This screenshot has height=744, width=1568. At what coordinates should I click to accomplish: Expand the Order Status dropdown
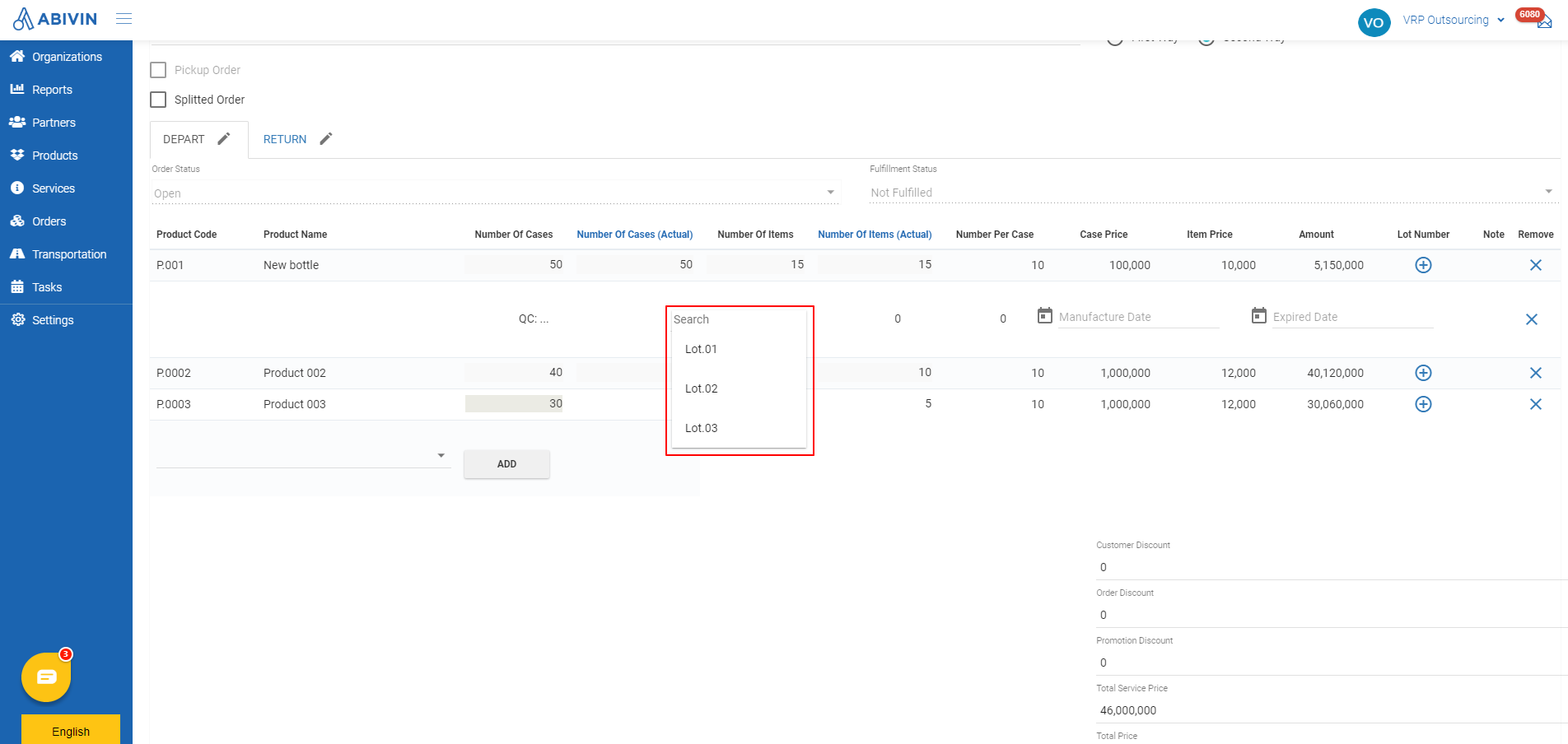click(495, 193)
